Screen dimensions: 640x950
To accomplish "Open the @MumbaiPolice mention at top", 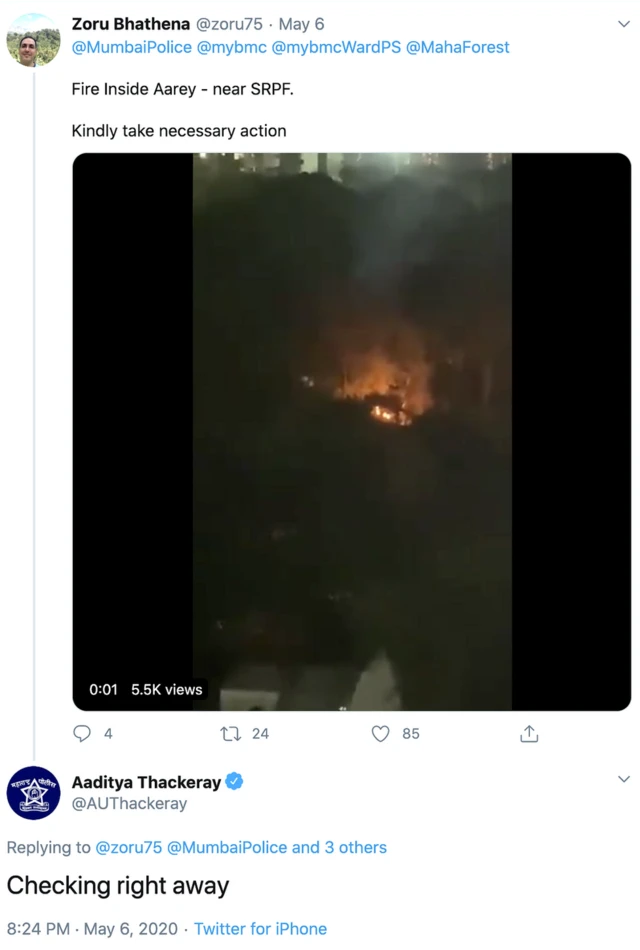I will 132,47.
